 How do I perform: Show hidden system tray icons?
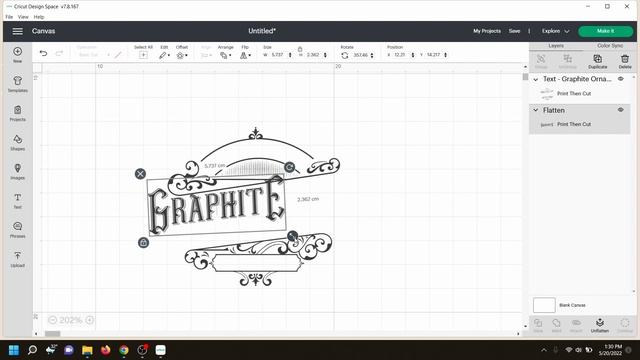(x=544, y=350)
